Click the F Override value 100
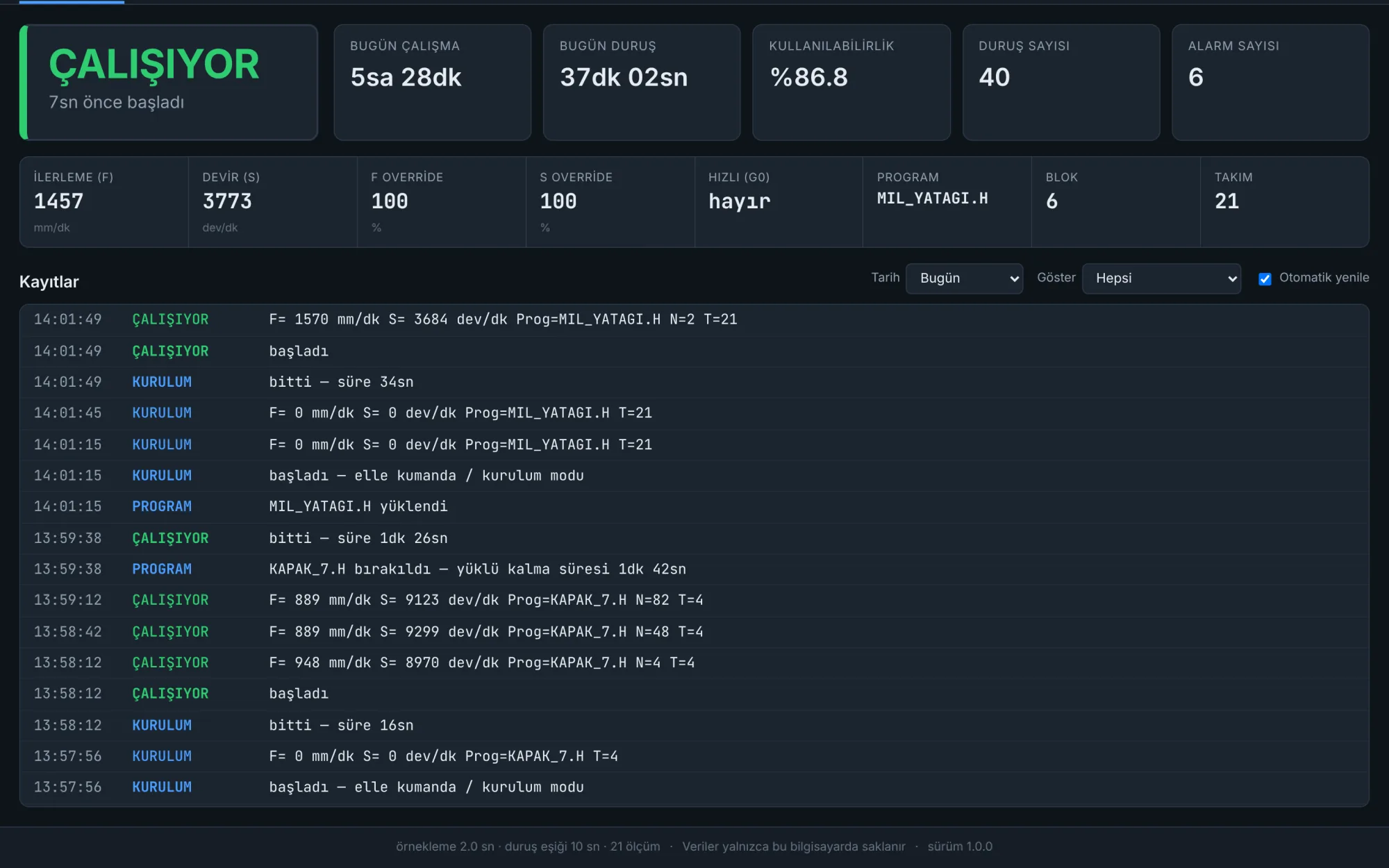The image size is (1389, 868). tap(390, 201)
